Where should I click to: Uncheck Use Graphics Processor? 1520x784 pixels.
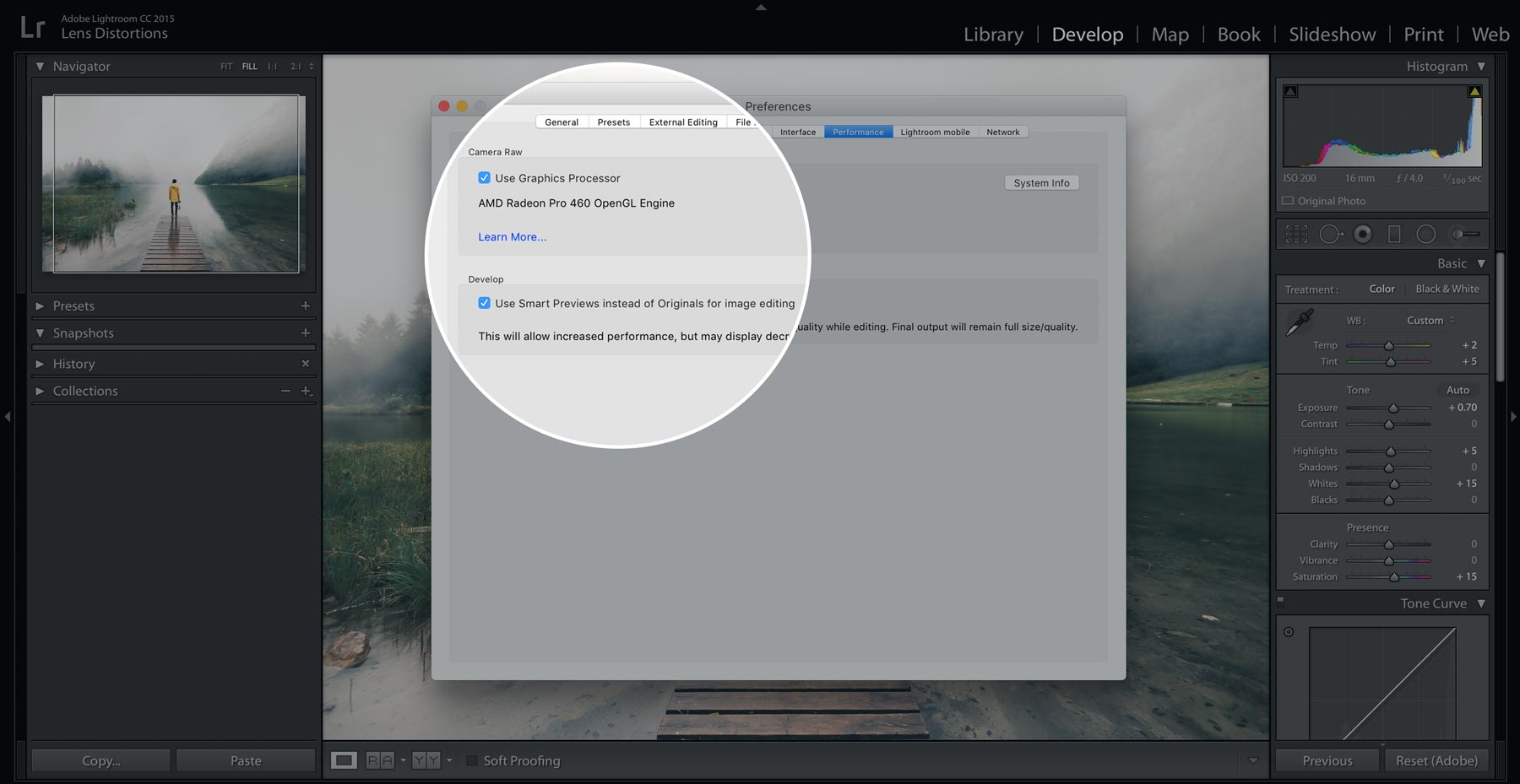[x=484, y=178]
